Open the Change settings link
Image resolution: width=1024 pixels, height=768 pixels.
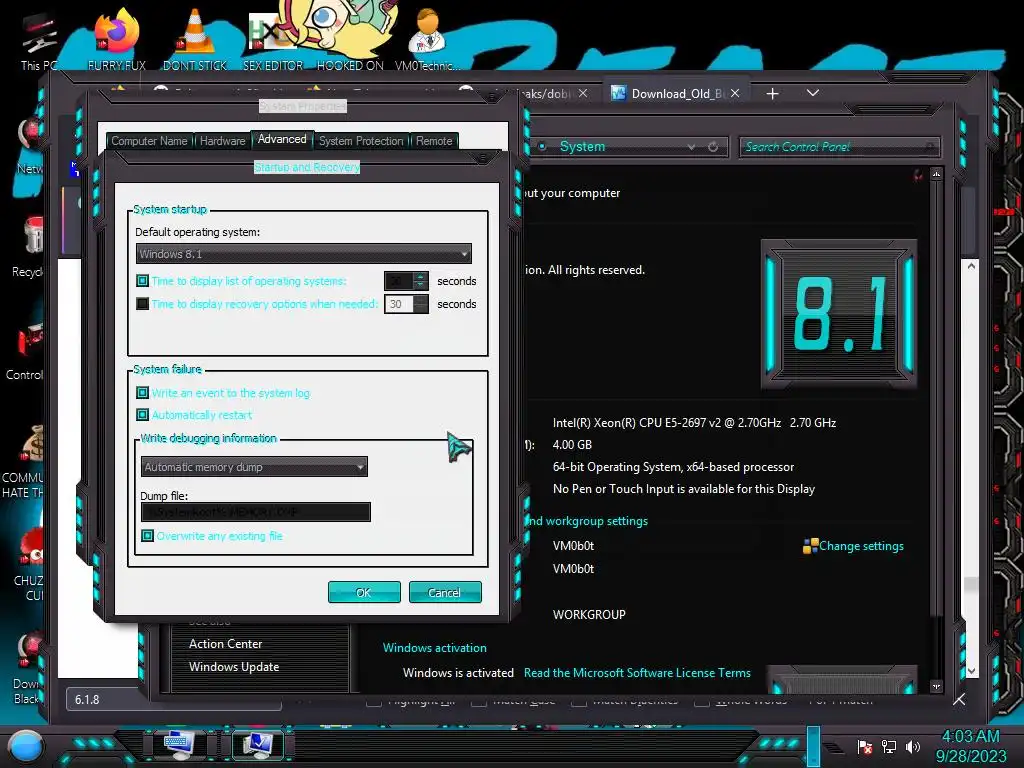[861, 546]
